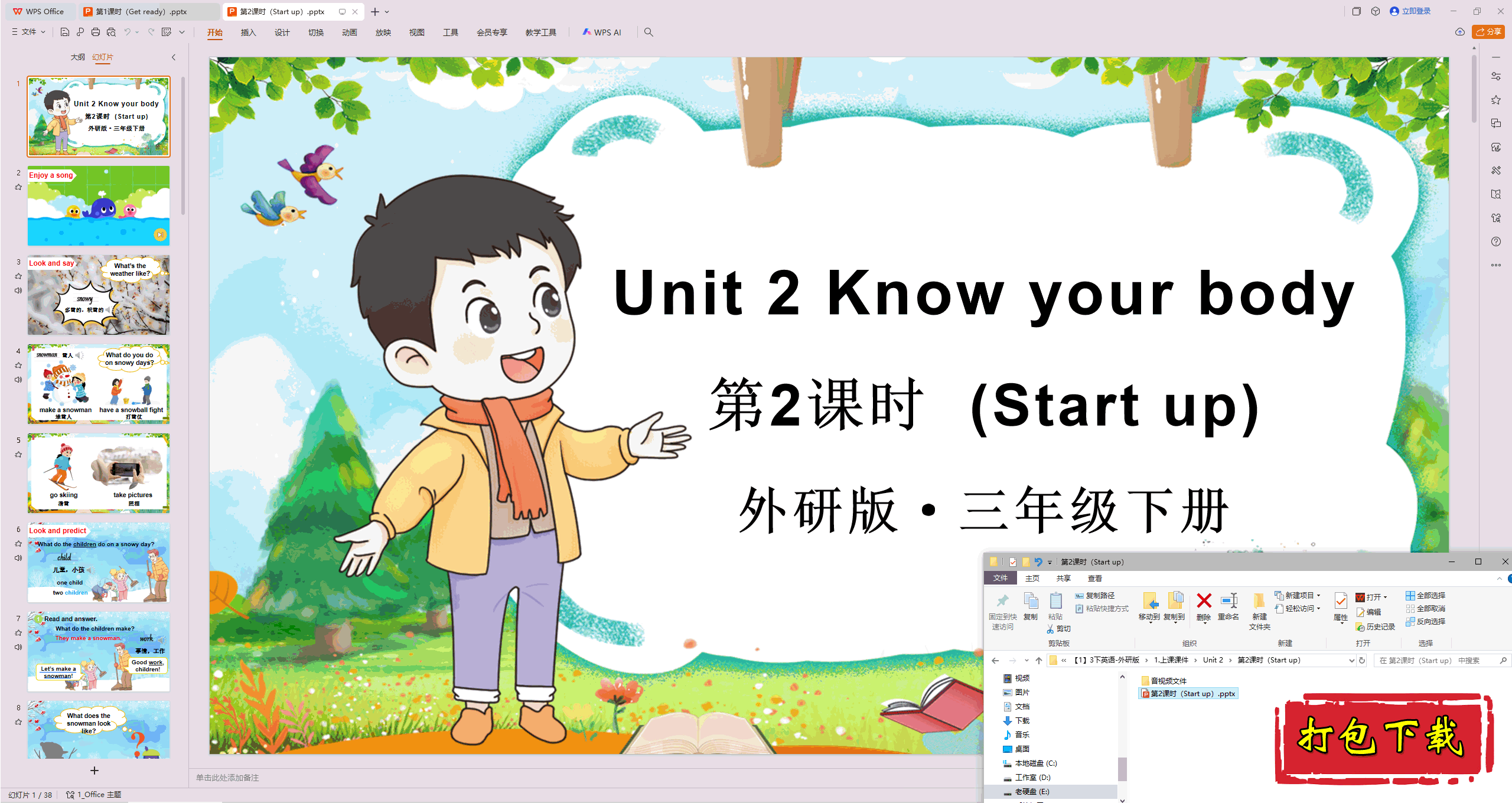Viewport: 1512px width, 803px height.
Task: Click pin to quick access icon
Action: pos(1002,601)
